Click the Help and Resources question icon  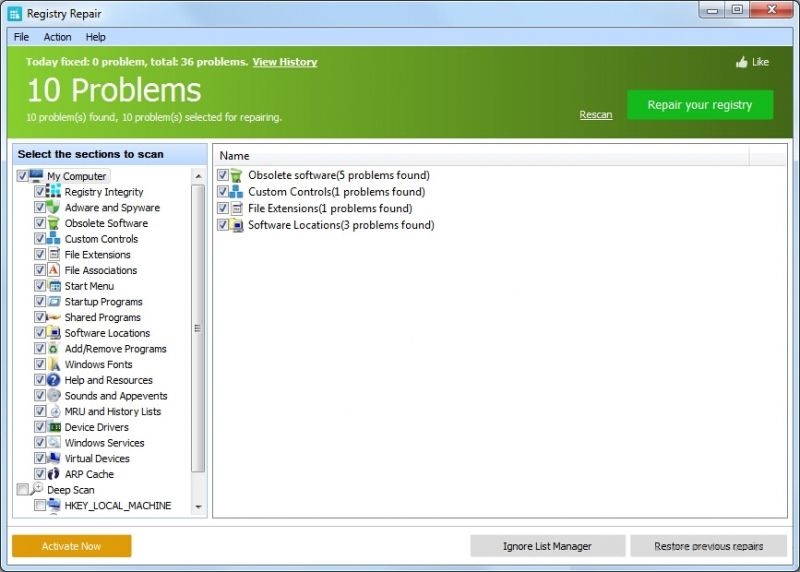pyautogui.click(x=55, y=380)
